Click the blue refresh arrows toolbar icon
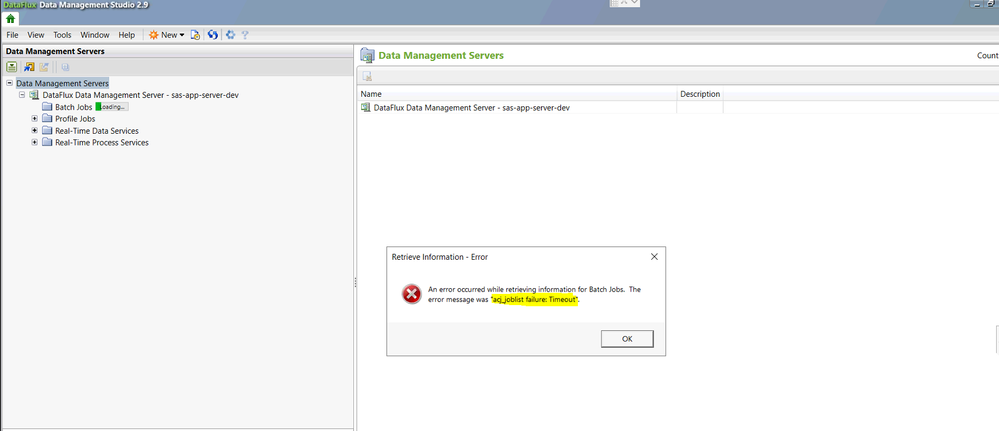 [x=213, y=35]
